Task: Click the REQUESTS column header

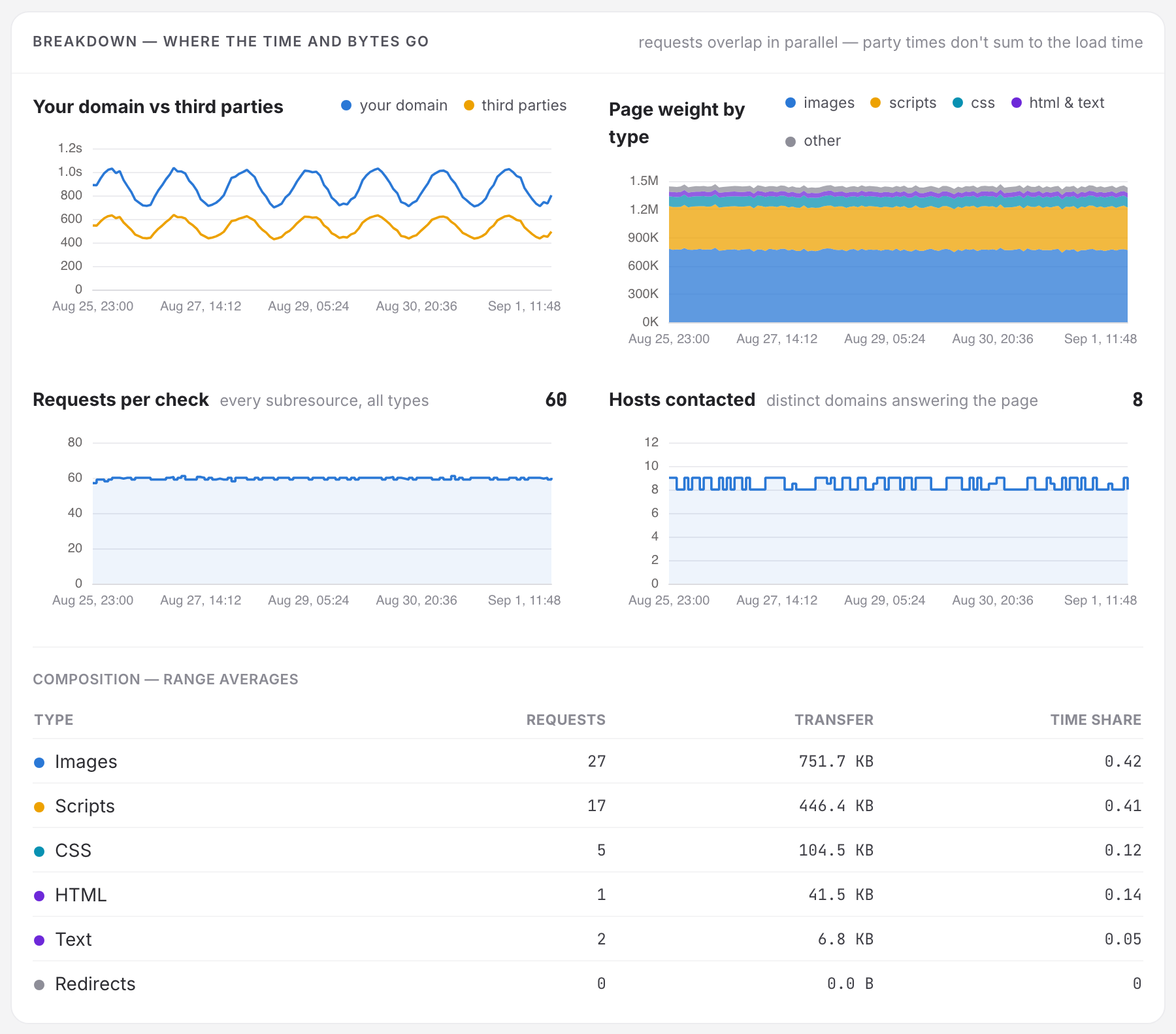Action: (x=566, y=720)
